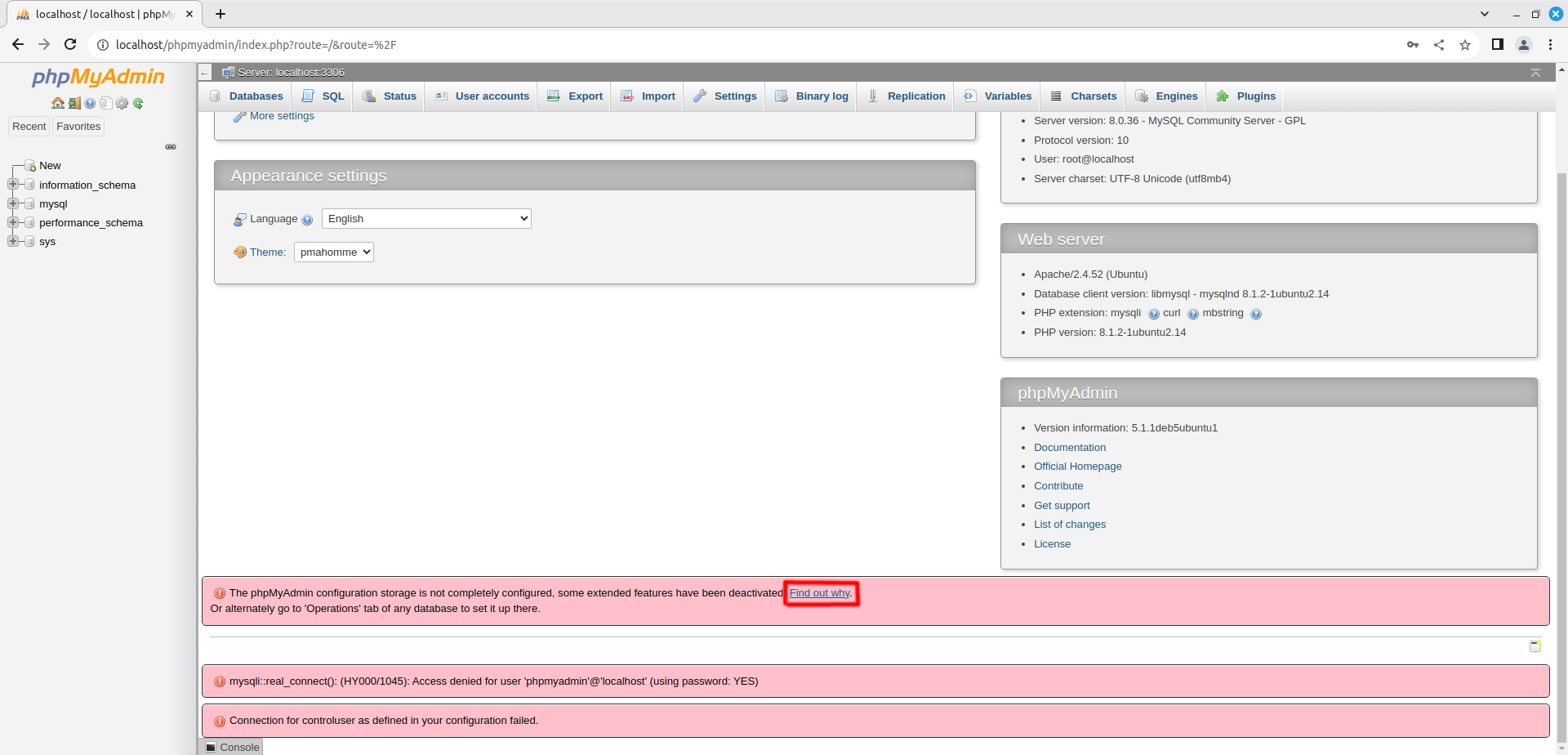Viewport: 1568px width, 755px height.
Task: Open the User accounts tab
Action: pyautogui.click(x=482, y=96)
